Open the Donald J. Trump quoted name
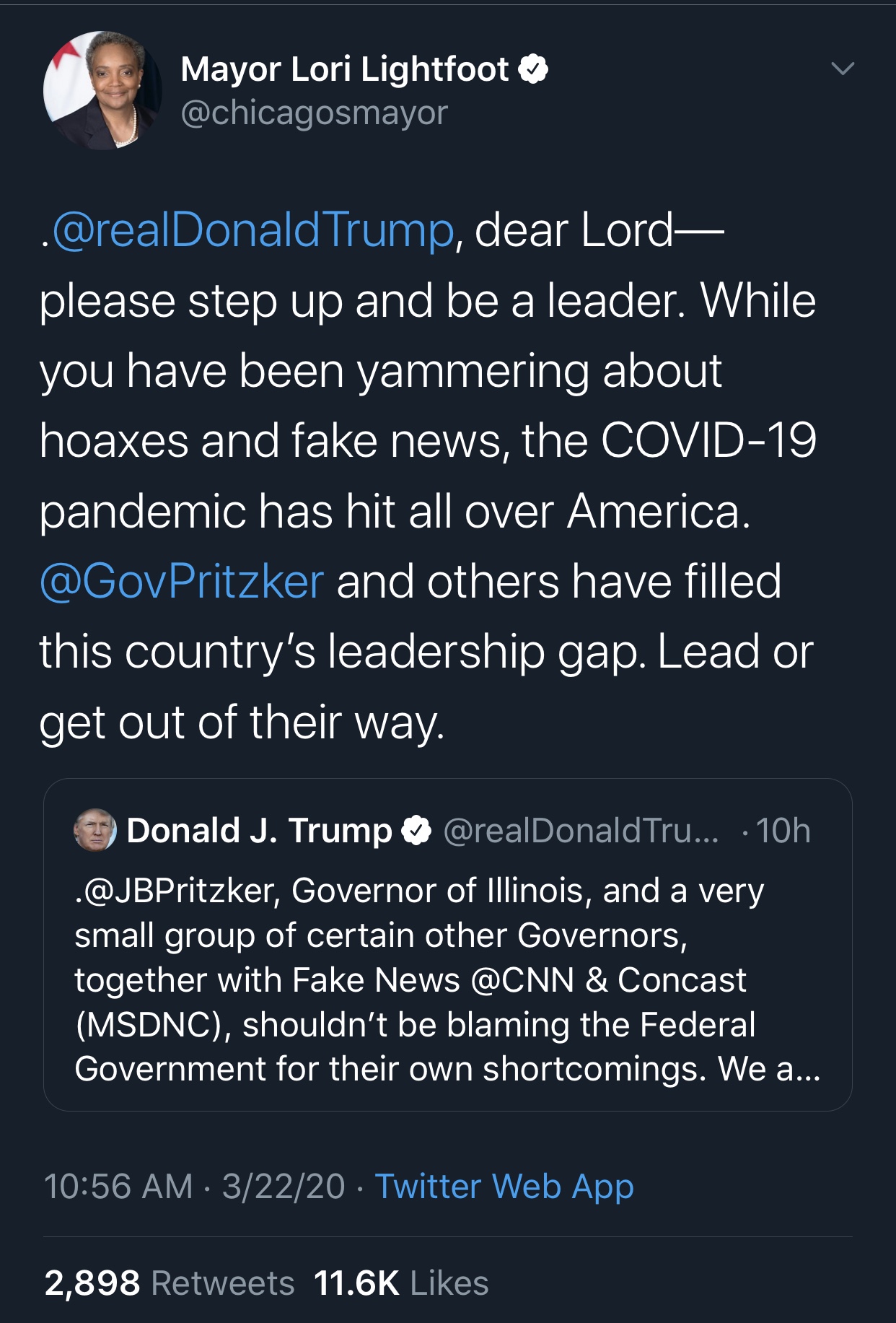The image size is (896, 1323). click(259, 831)
